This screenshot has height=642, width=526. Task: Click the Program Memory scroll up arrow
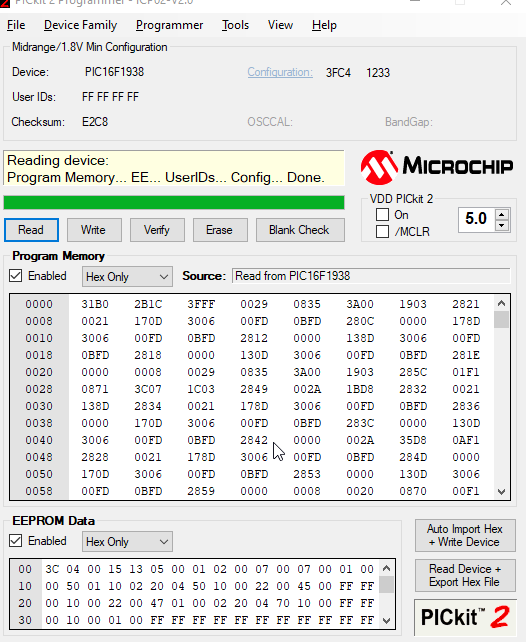tap(501, 303)
